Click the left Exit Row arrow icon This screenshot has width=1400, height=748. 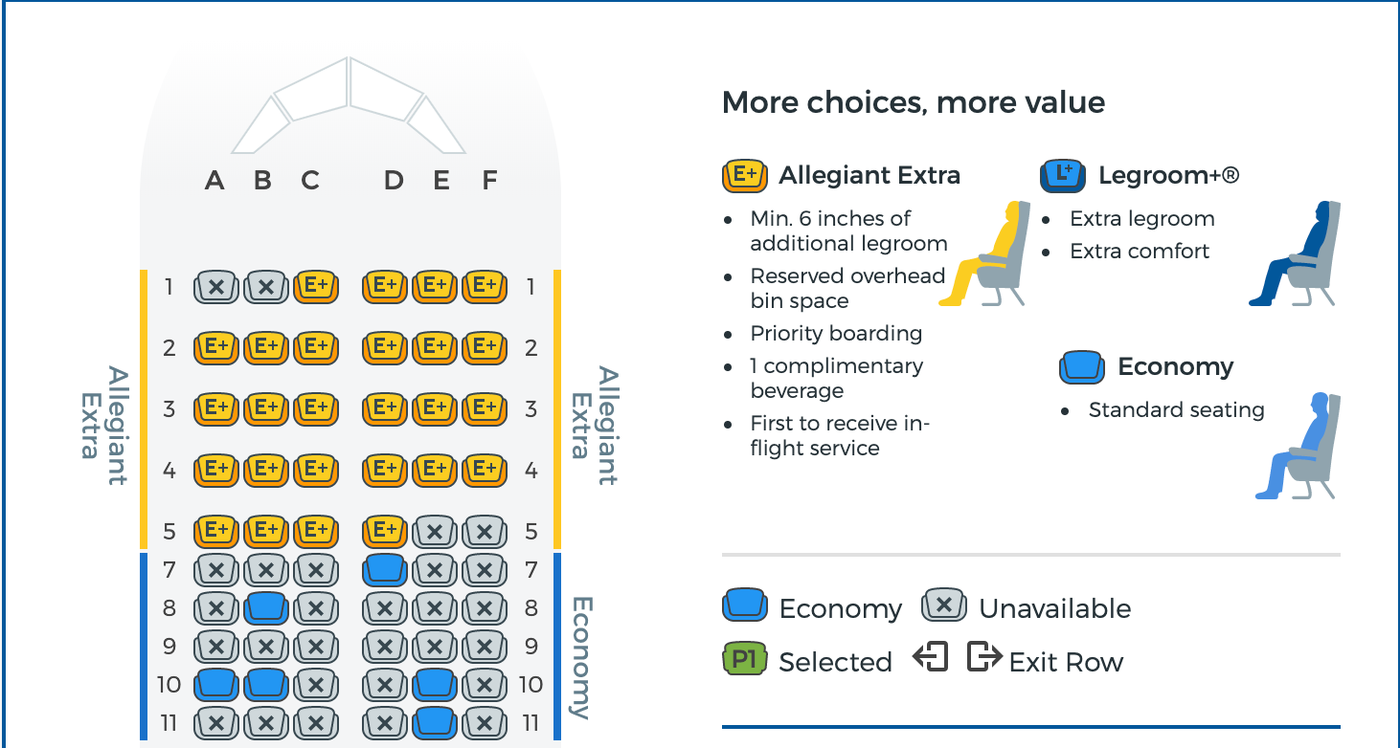pos(929,659)
